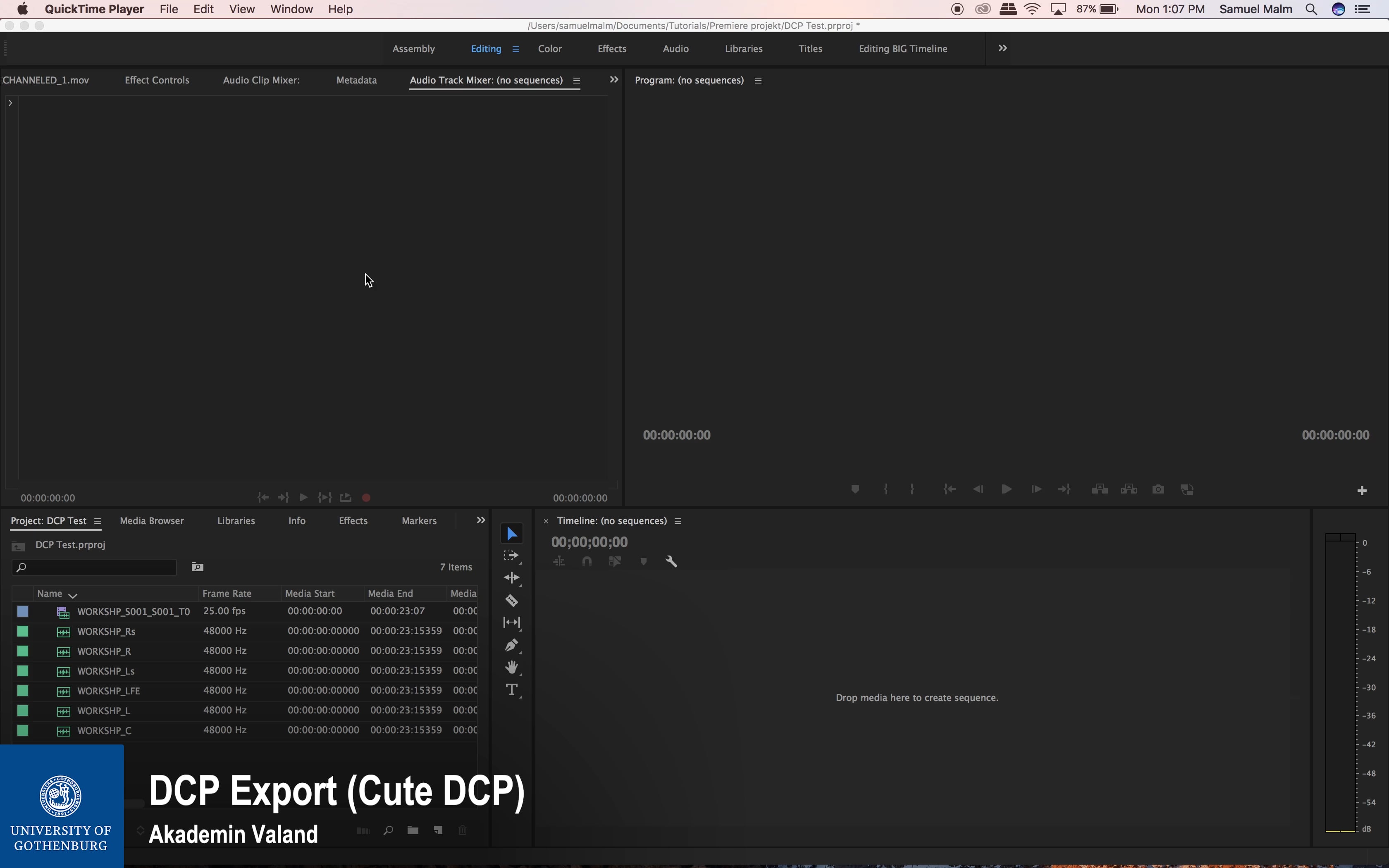
Task: Select the Ripple Edit tool
Action: (x=511, y=578)
